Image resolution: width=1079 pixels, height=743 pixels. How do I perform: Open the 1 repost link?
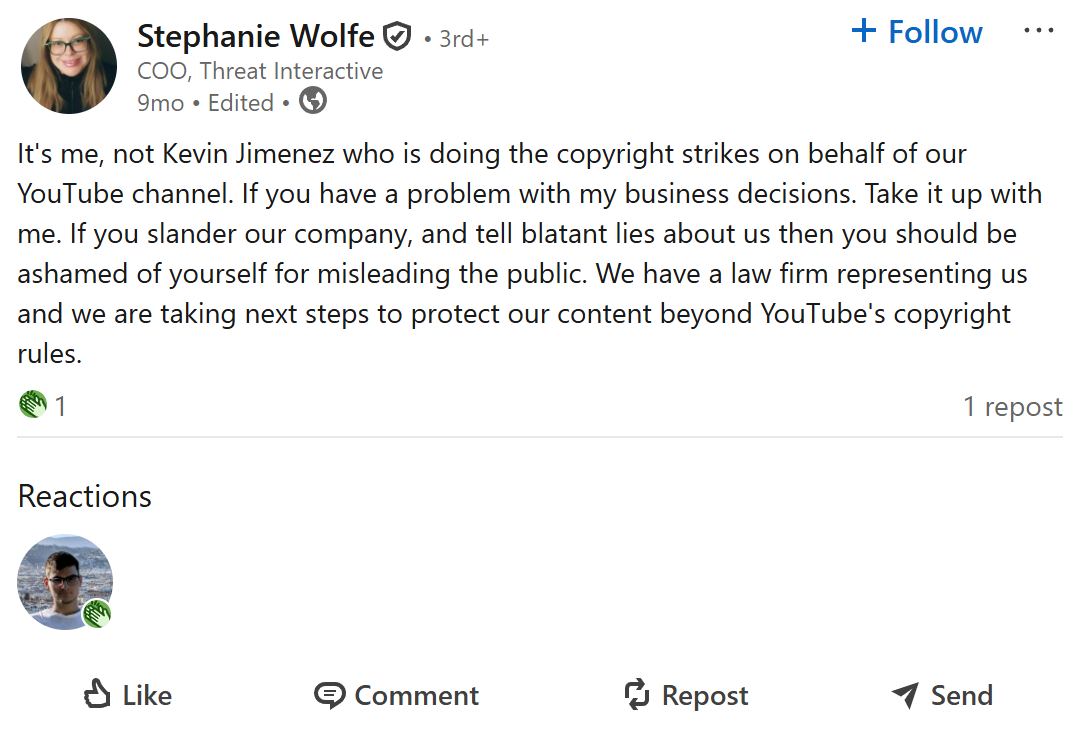tap(1012, 407)
